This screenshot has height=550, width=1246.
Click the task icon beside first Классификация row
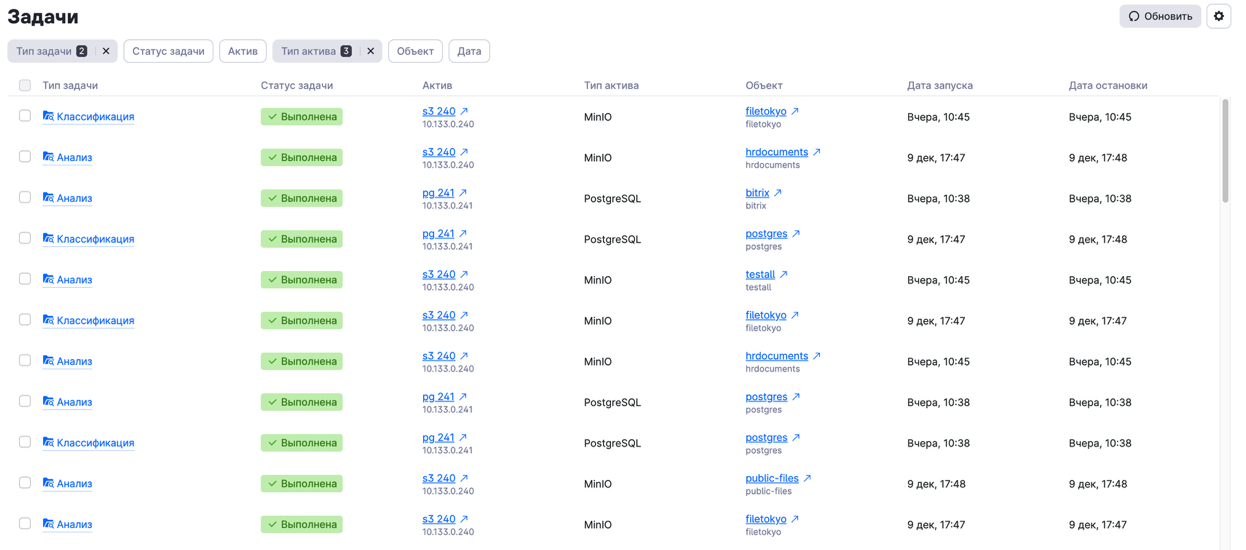(48, 116)
